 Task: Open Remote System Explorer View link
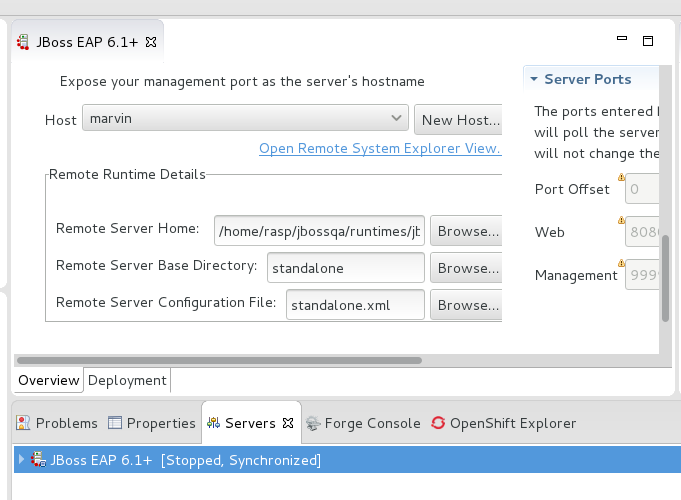click(x=379, y=148)
